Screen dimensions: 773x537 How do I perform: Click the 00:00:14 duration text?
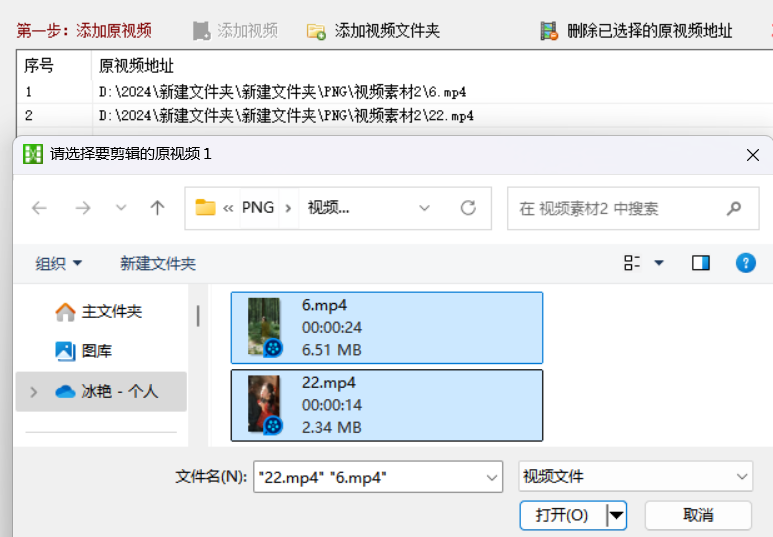click(331, 405)
